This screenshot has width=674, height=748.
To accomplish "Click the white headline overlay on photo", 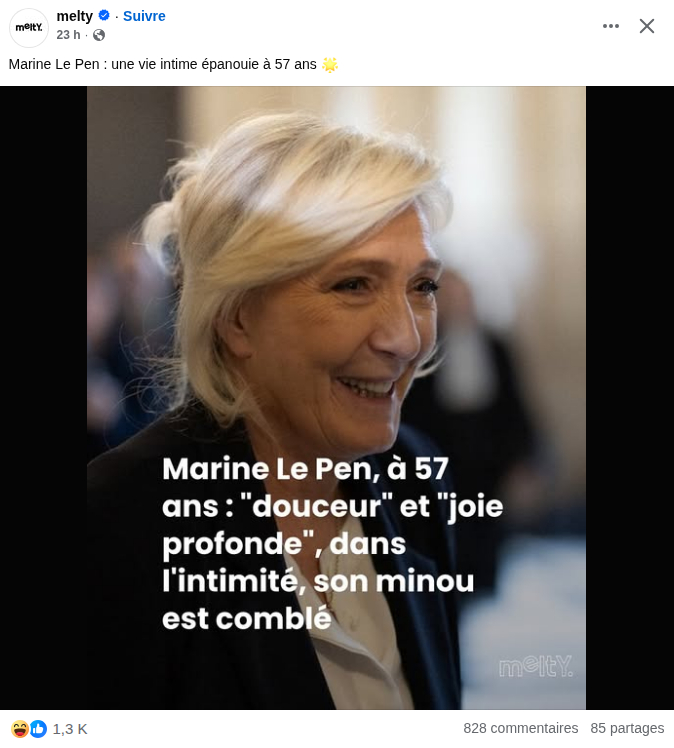I will click(x=332, y=543).
